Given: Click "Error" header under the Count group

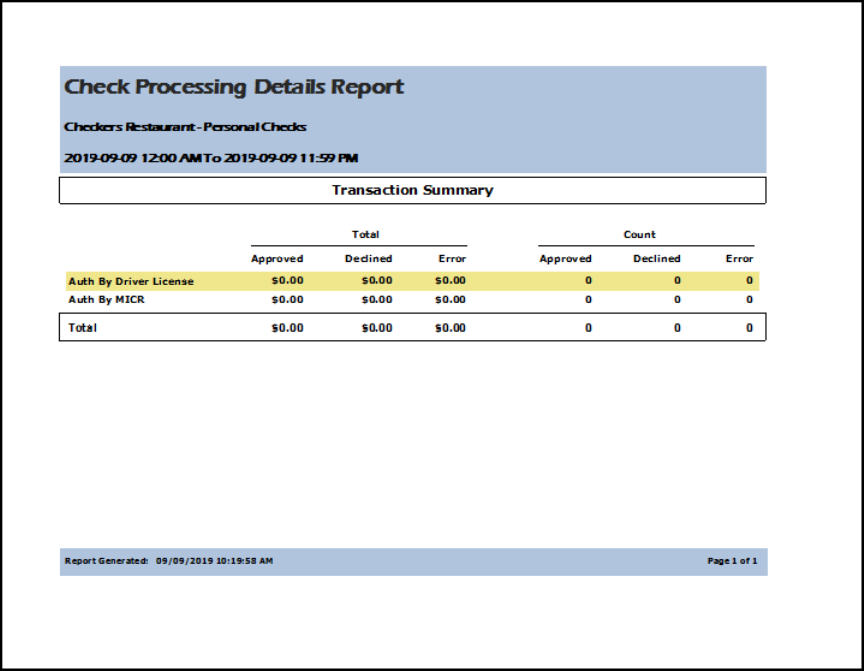Looking at the screenshot, I should click(739, 258).
